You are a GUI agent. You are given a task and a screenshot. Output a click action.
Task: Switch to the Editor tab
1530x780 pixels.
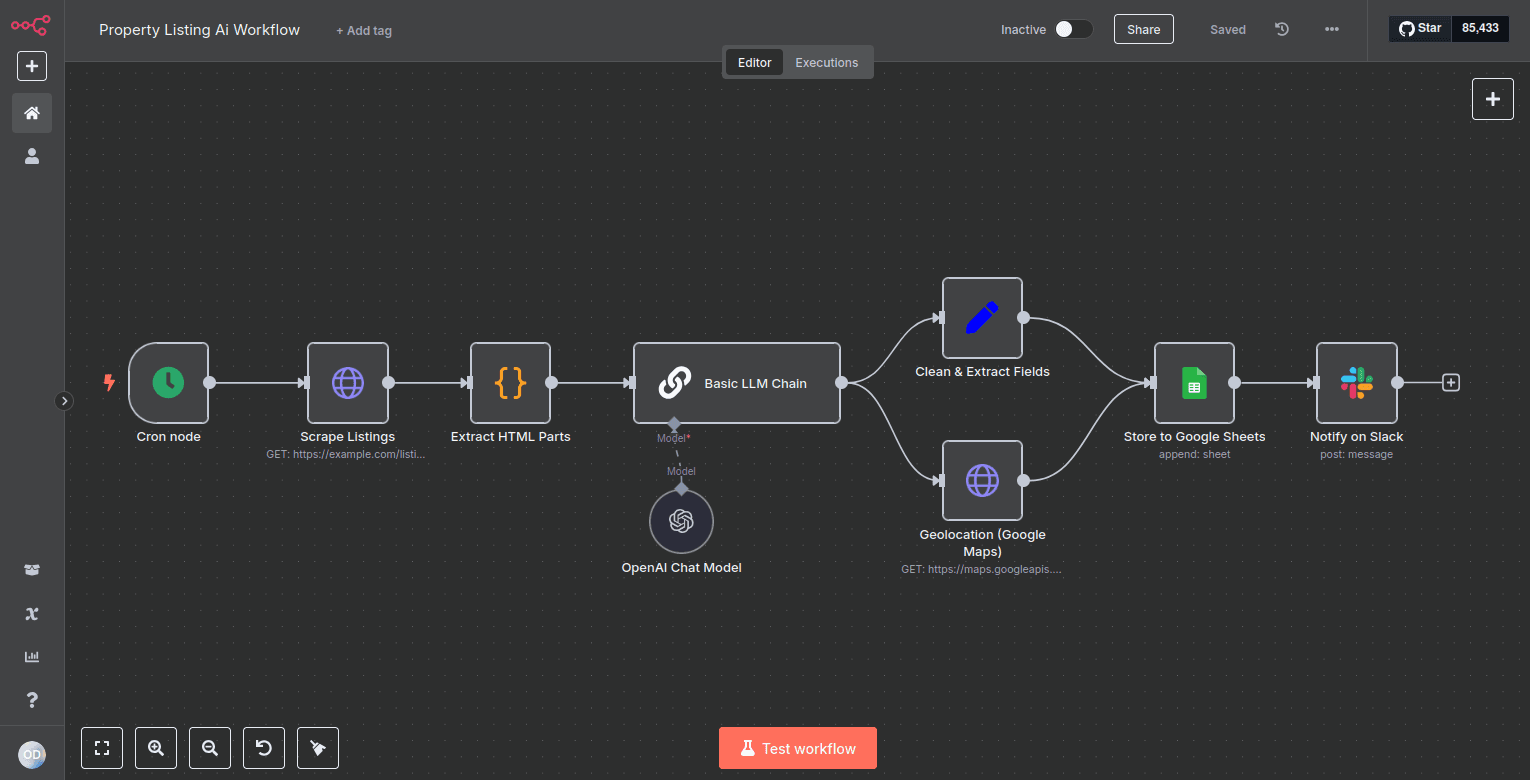754,62
